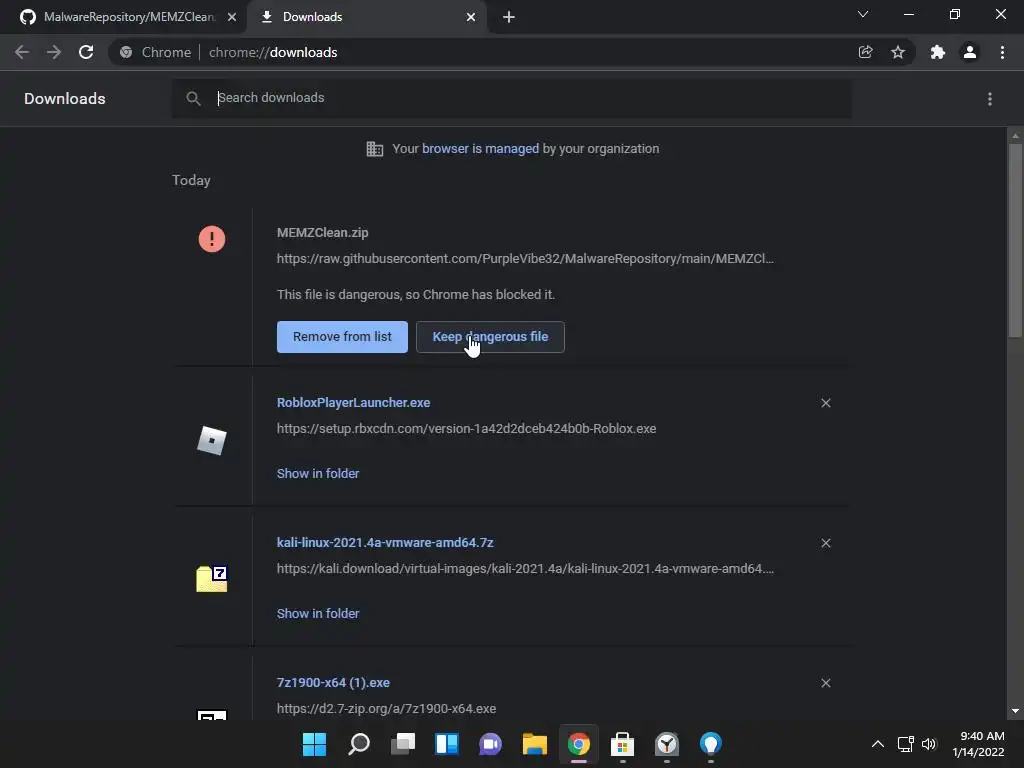
Task: Click the raw.githubusercontent.com MEMZClean URL
Action: pos(525,259)
